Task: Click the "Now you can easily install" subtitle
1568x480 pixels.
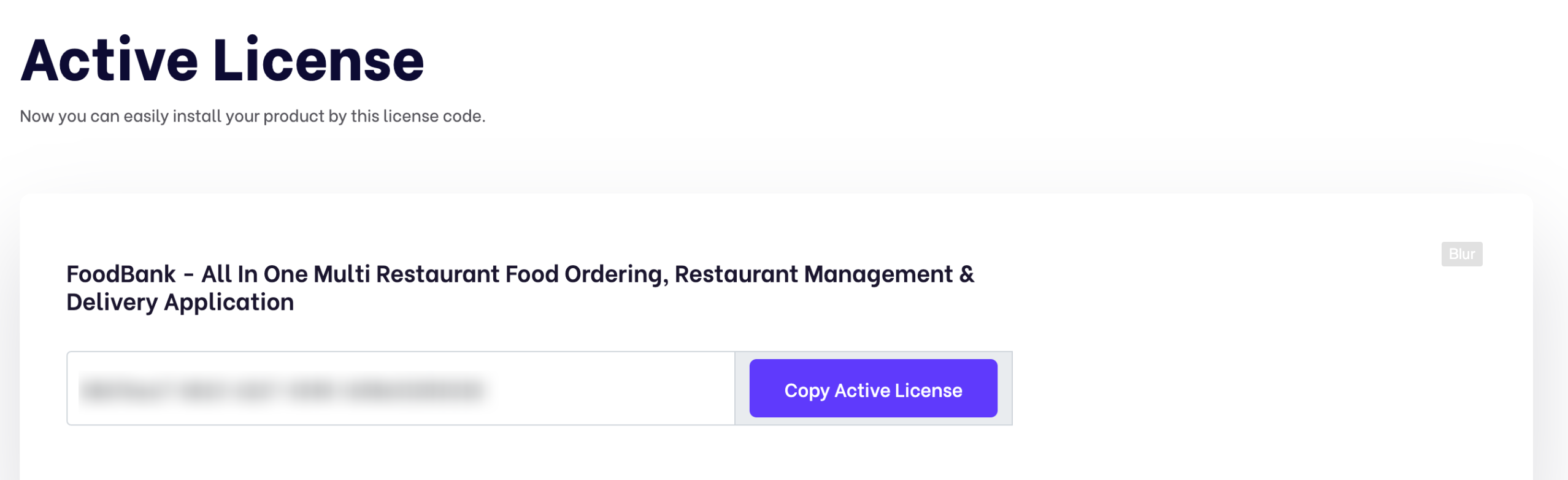Action: click(x=252, y=116)
